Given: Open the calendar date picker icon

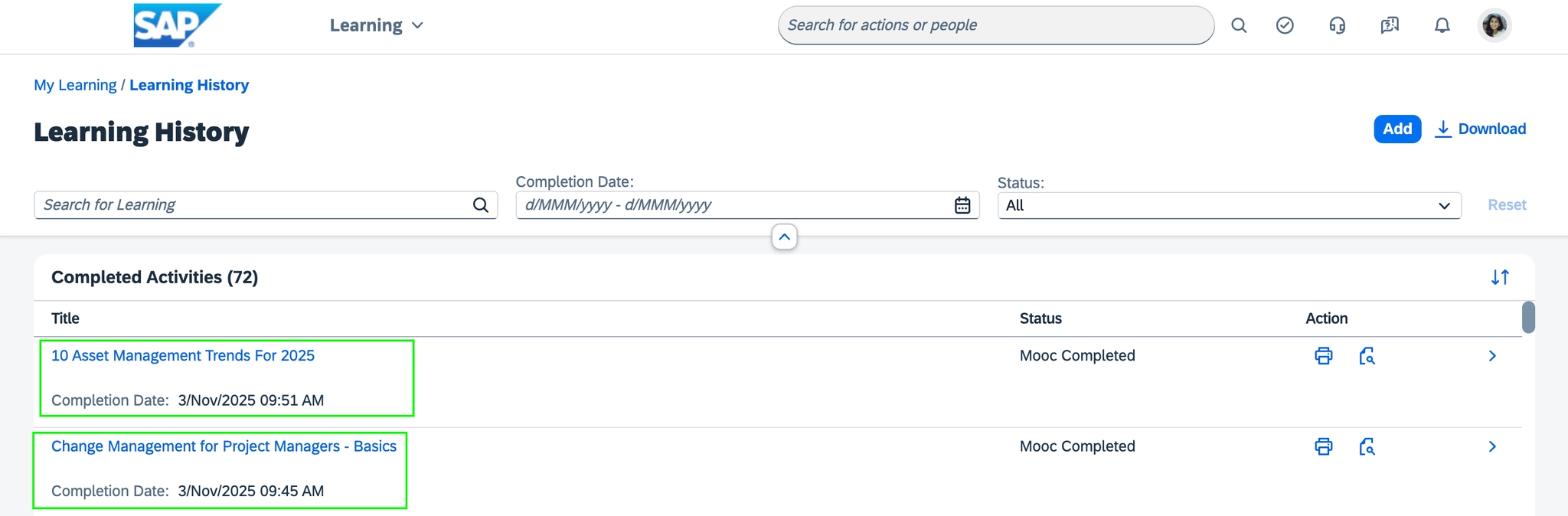Looking at the screenshot, I should click(962, 205).
